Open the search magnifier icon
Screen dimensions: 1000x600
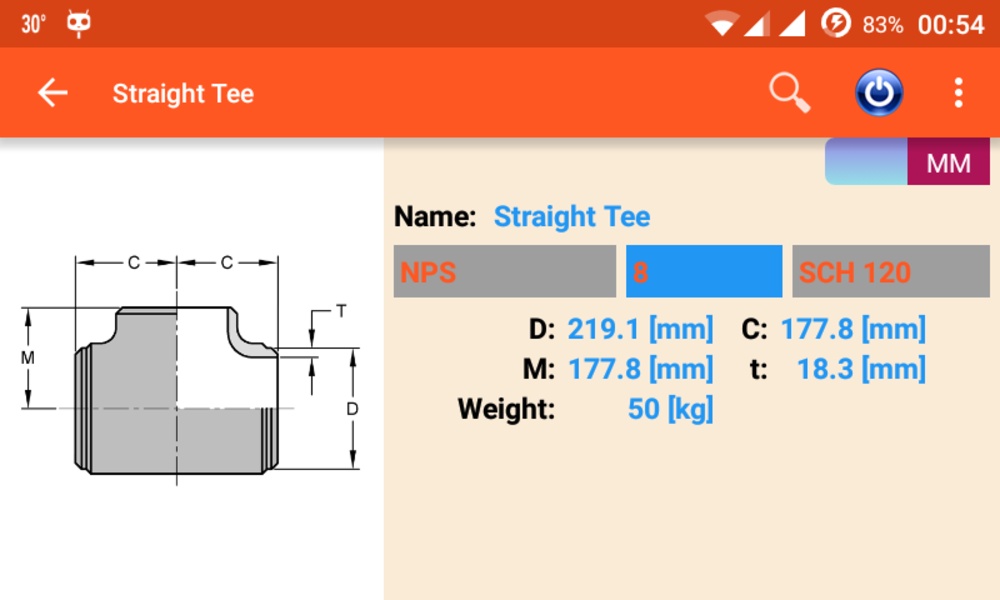tap(790, 93)
